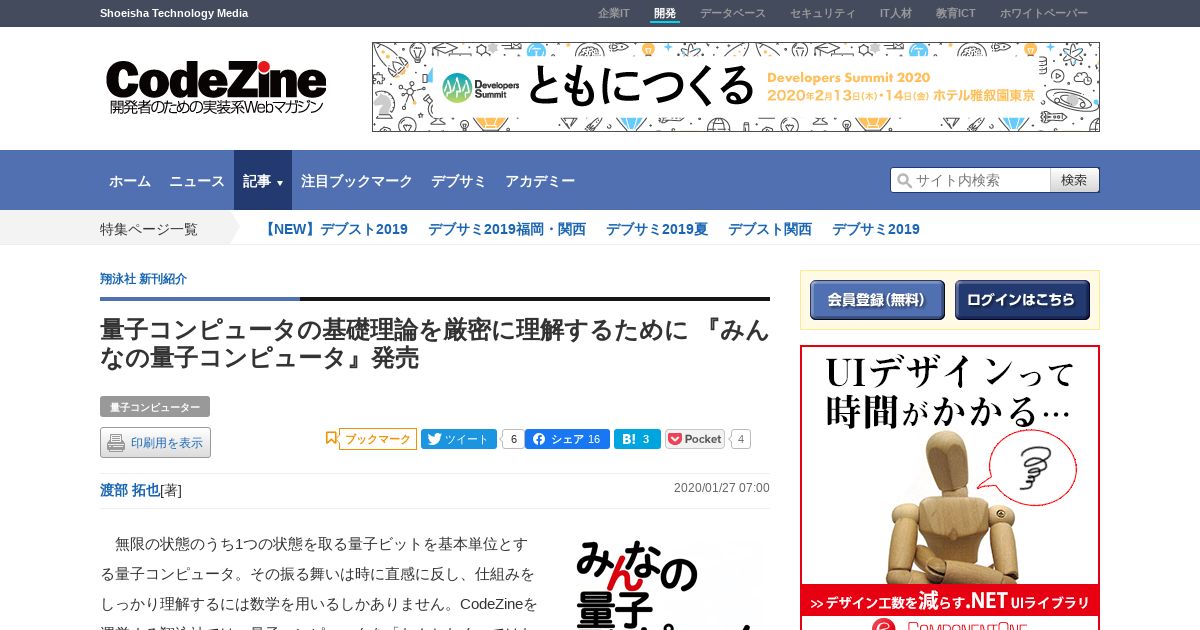Open the アカデミー menu item
1200x630 pixels.
tap(540, 181)
